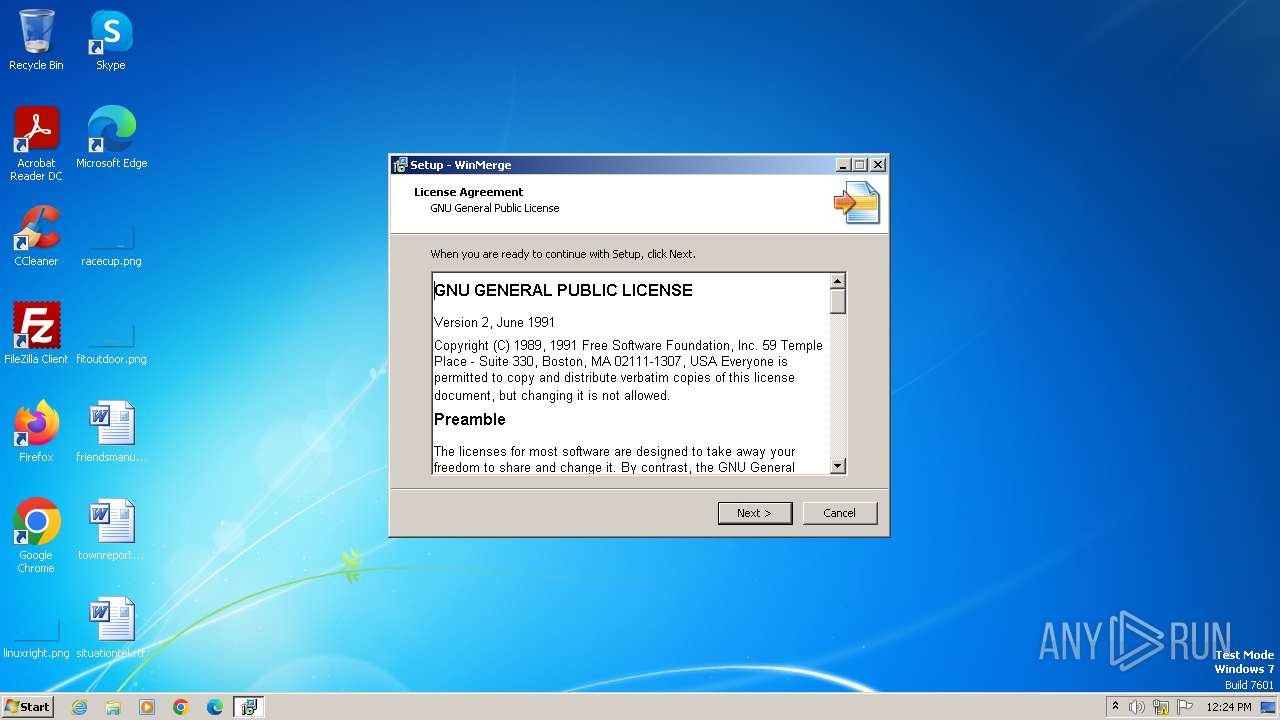Open CCleaner desktop shortcut

coord(36,236)
